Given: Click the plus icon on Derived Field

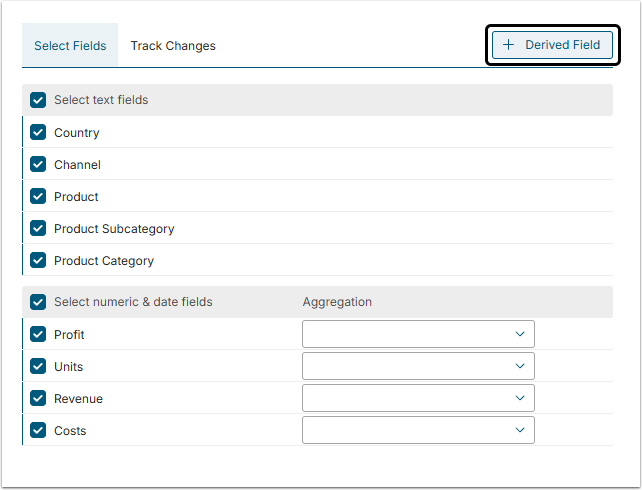Looking at the screenshot, I should coord(509,45).
